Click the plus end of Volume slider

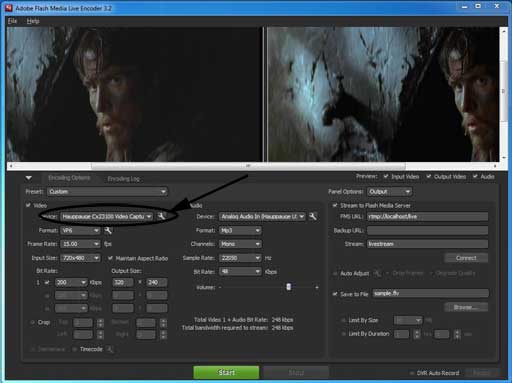click(317, 287)
